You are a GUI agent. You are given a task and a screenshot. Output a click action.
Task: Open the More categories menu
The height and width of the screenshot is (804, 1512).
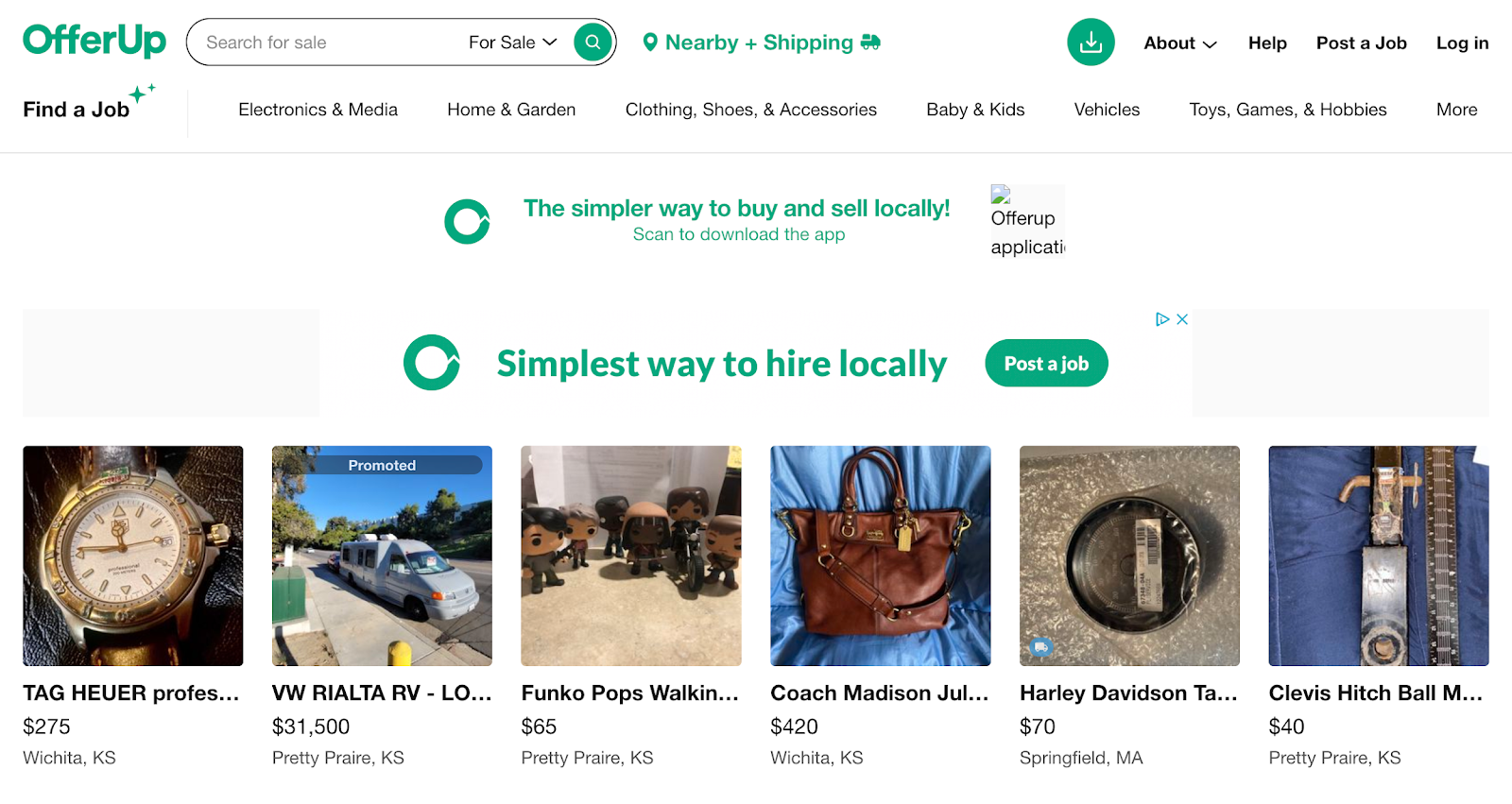point(1455,110)
